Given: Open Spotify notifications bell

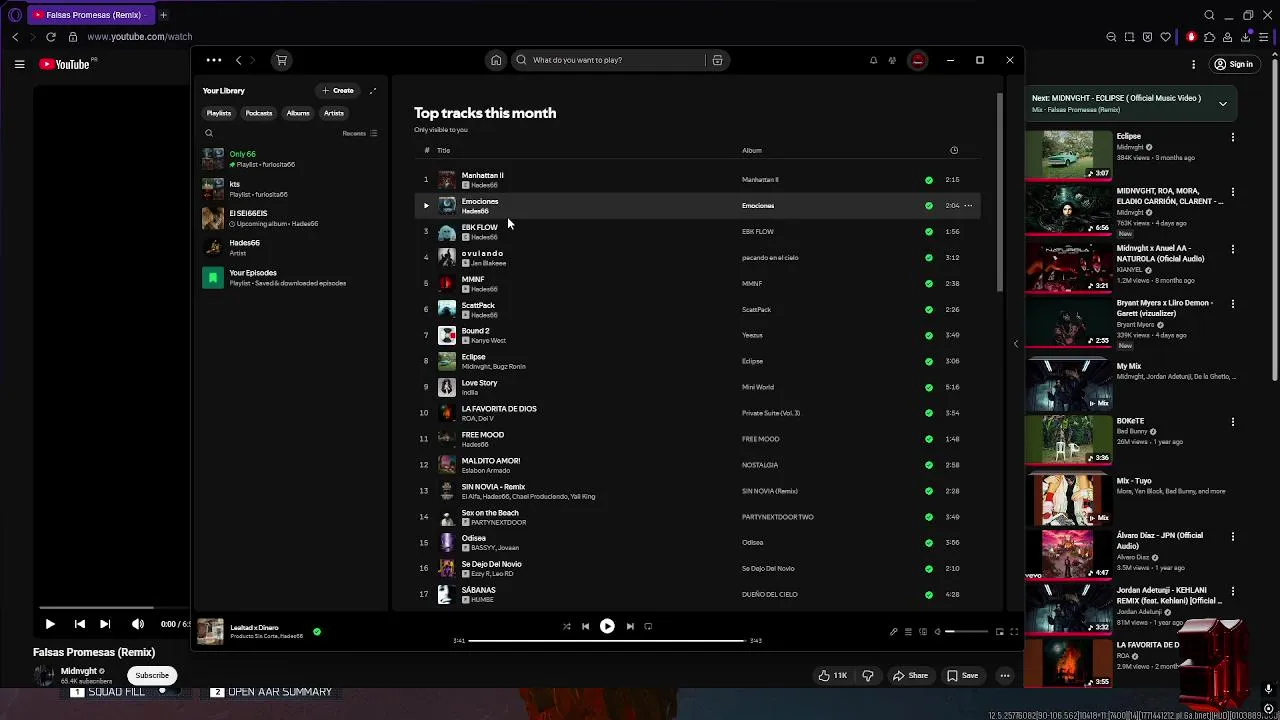Looking at the screenshot, I should pos(873,60).
